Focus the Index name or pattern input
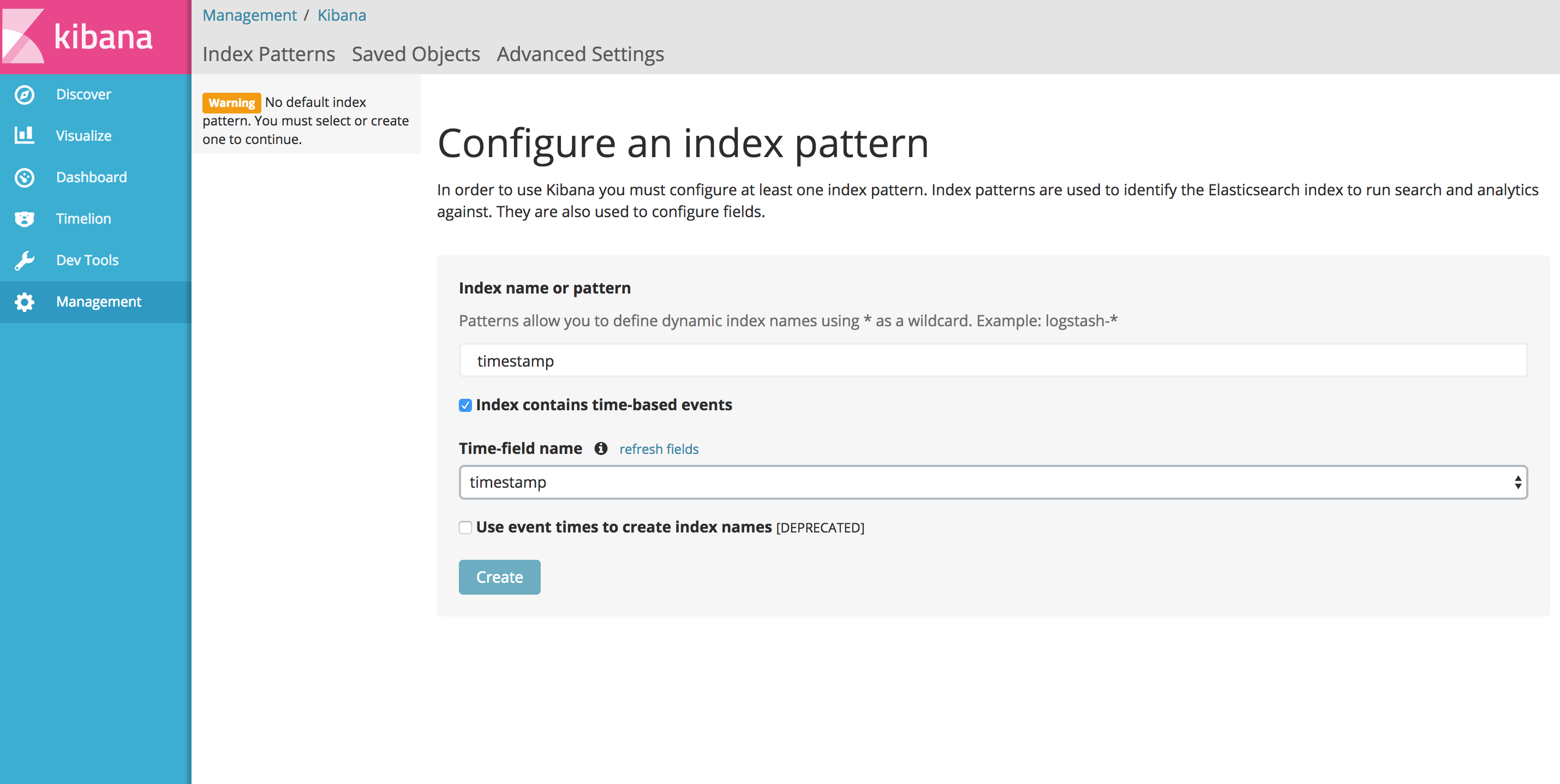Image resolution: width=1560 pixels, height=784 pixels. click(993, 361)
